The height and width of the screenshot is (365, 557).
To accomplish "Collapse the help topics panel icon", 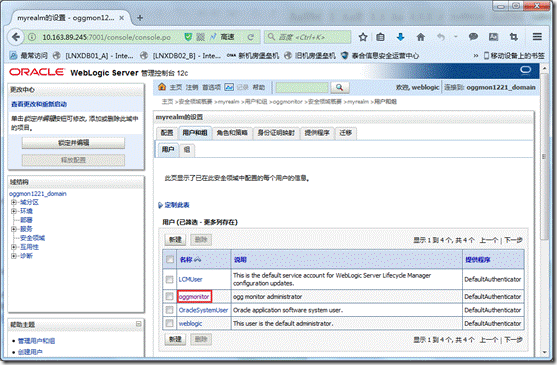I will tap(139, 324).
